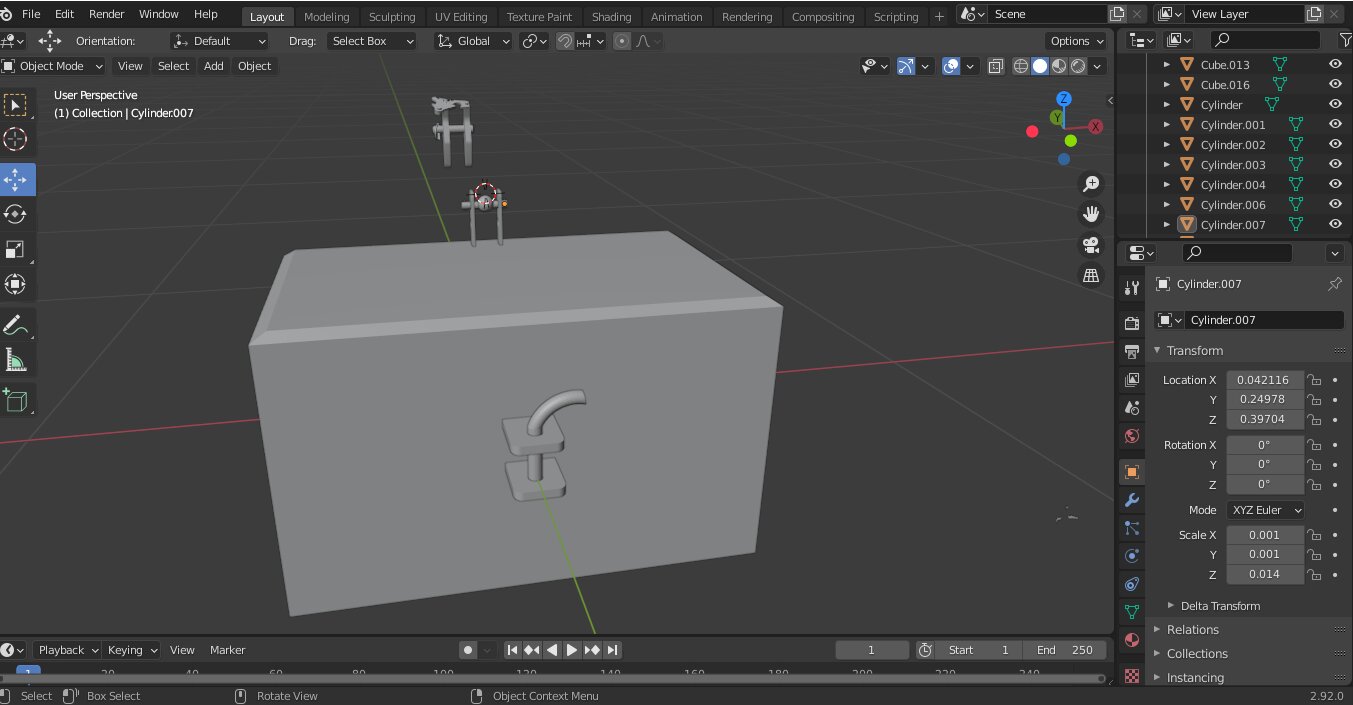Screen dimensions: 1353x705
Task: Open the Tool properties tab
Action: 1132,288
